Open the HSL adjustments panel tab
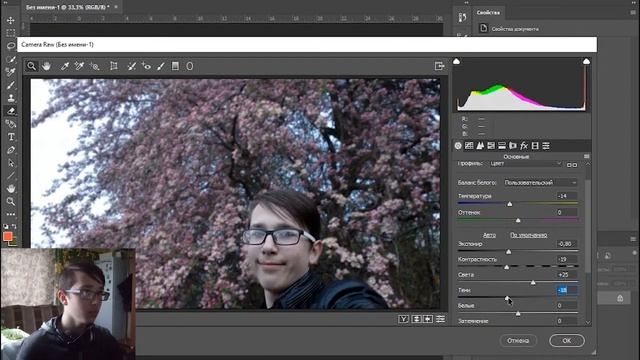This screenshot has height=360, width=640. point(491,146)
